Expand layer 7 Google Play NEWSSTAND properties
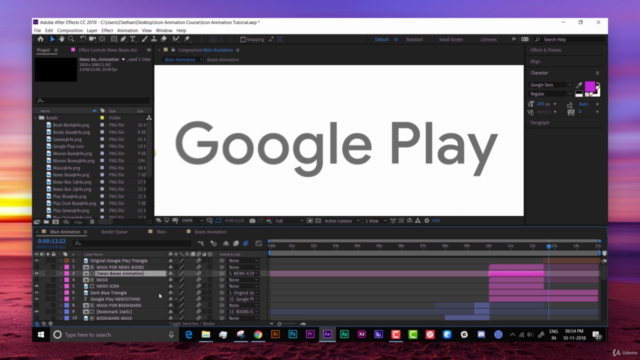Screen dimensions: 640x360 [x=61, y=299]
